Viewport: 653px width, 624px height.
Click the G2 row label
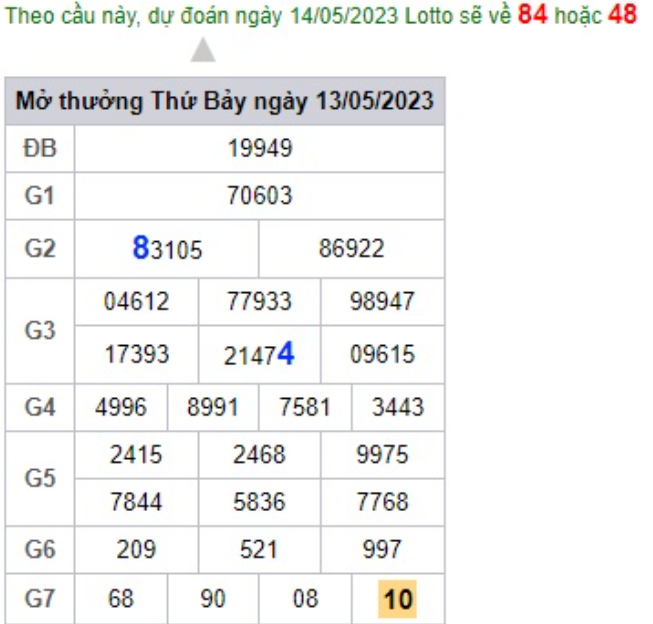pos(40,248)
